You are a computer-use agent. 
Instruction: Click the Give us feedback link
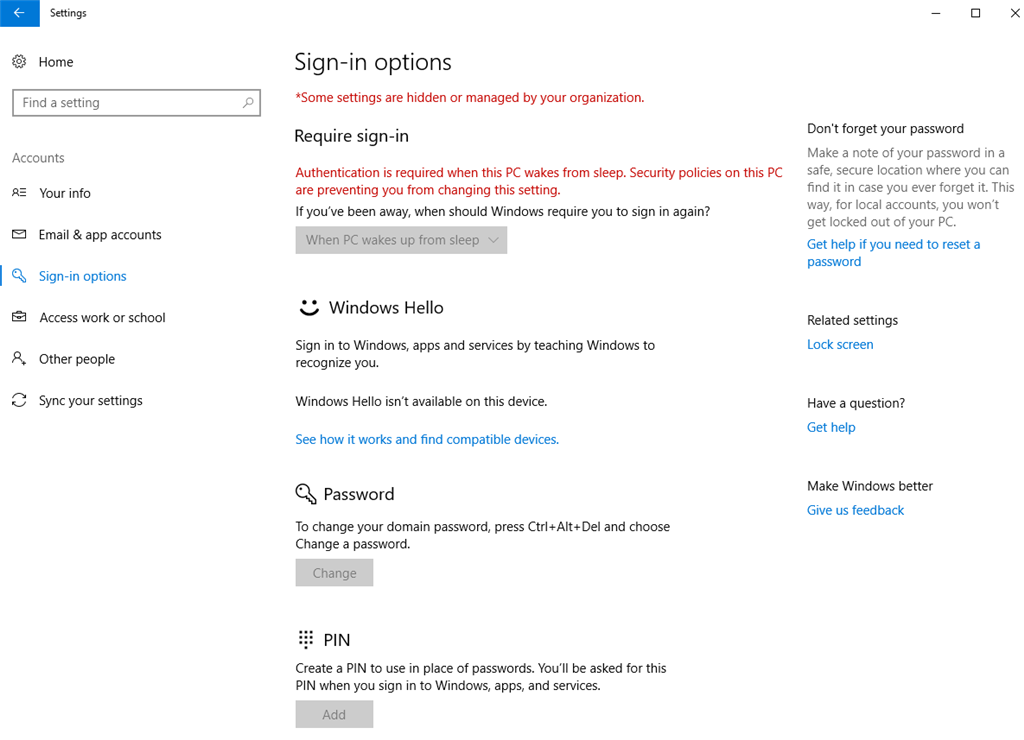(854, 509)
